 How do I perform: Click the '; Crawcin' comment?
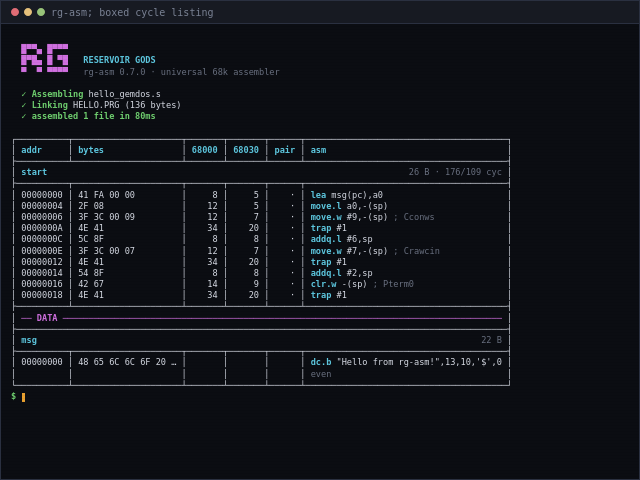[x=416, y=251]
